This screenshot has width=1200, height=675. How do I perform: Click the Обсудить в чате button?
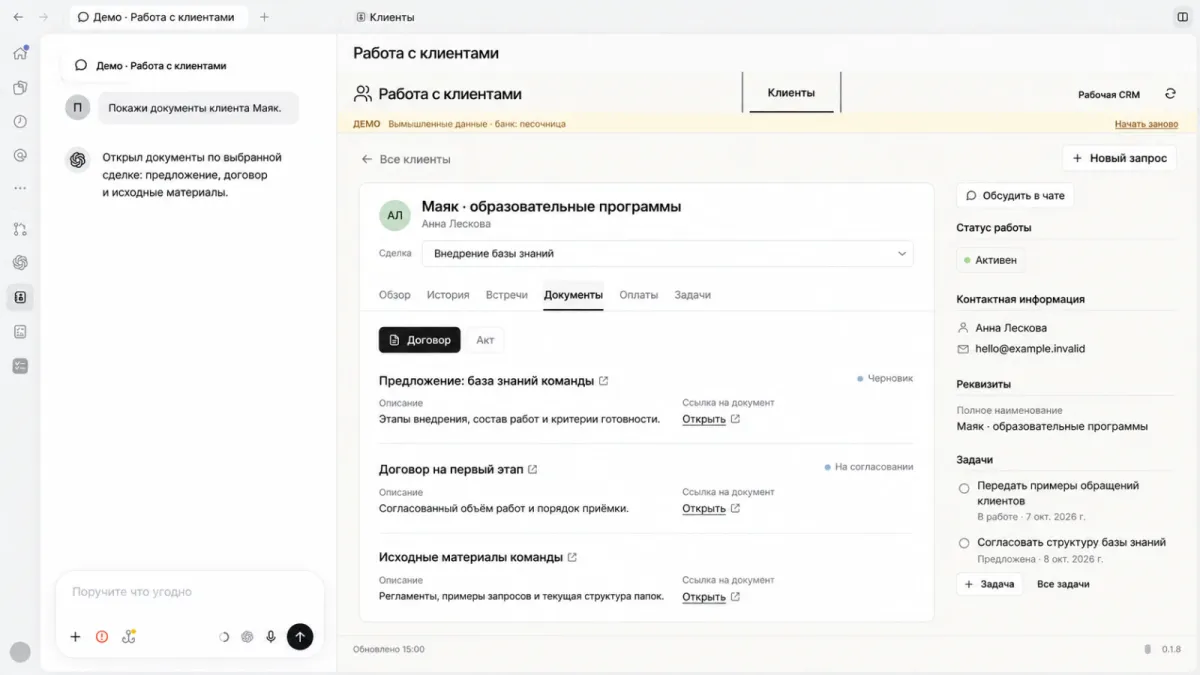pos(1015,196)
